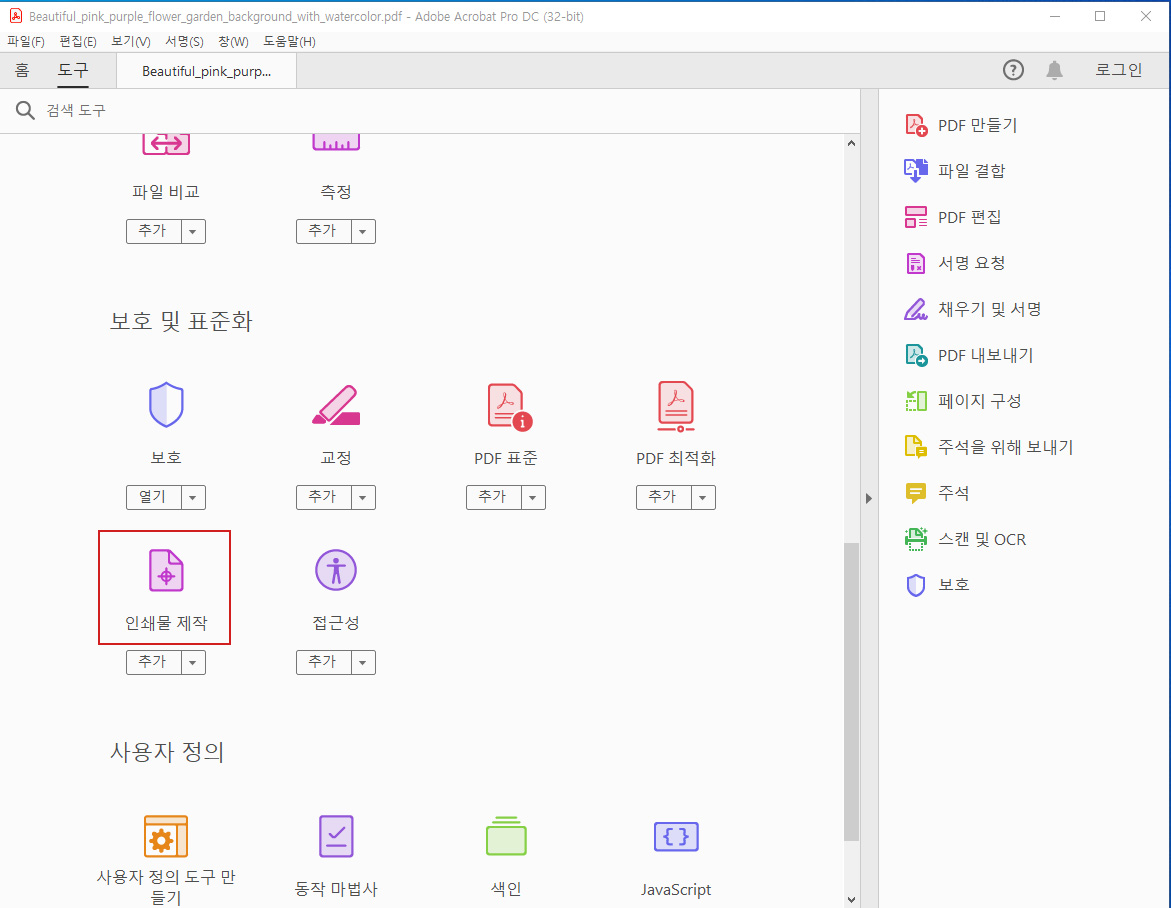The width and height of the screenshot is (1171, 908).
Task: Expand dropdown arrow next to PDF 최적화 추가
Action: click(x=703, y=497)
